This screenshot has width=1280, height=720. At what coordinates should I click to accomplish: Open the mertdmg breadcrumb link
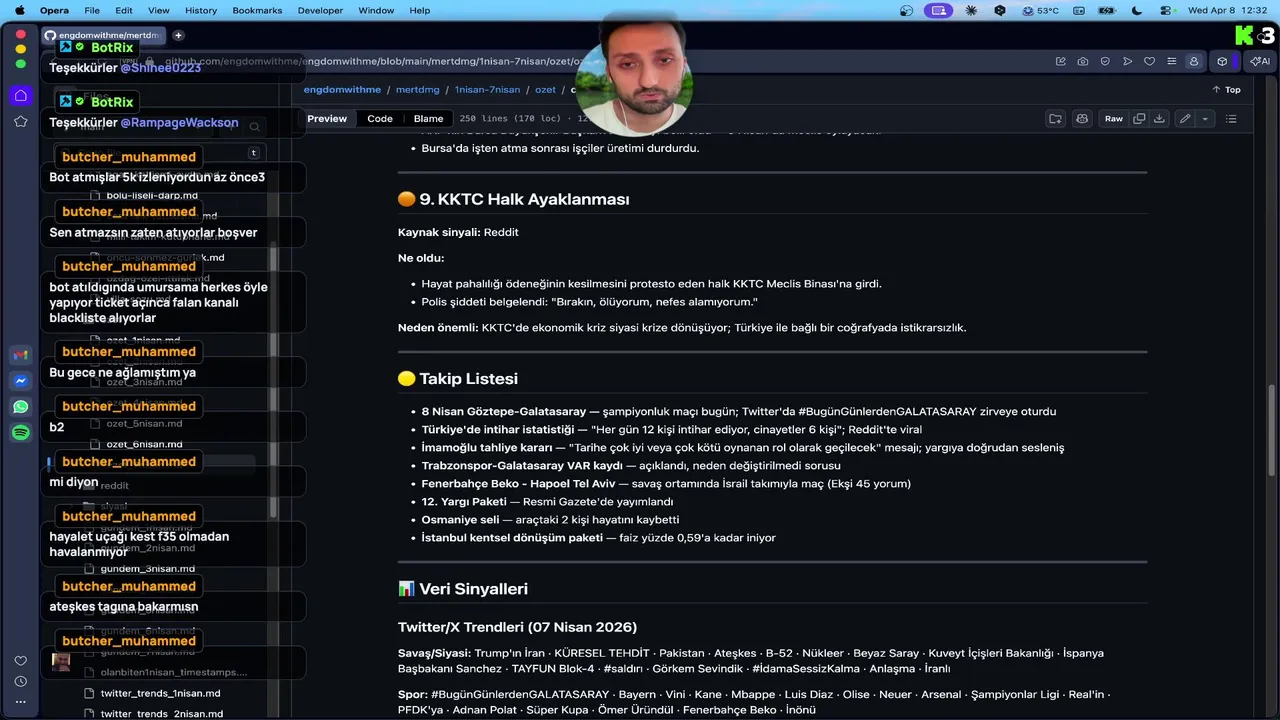[x=417, y=89]
